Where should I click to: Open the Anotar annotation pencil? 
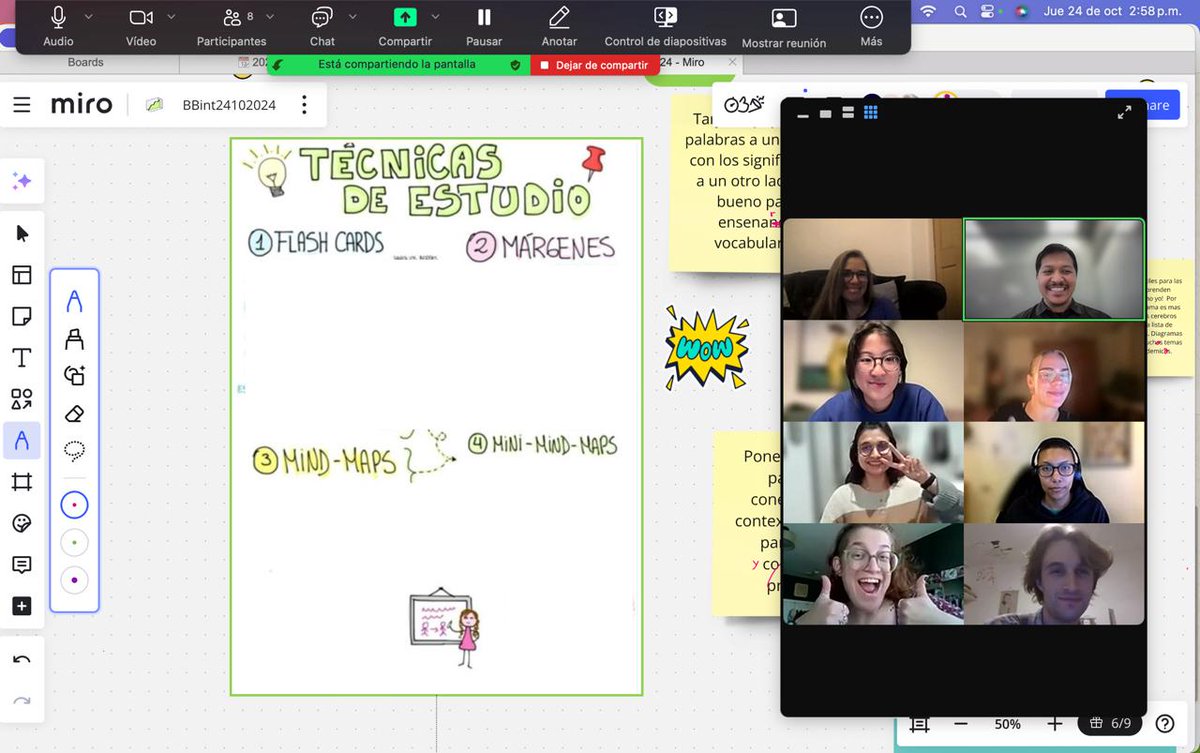pyautogui.click(x=559, y=17)
